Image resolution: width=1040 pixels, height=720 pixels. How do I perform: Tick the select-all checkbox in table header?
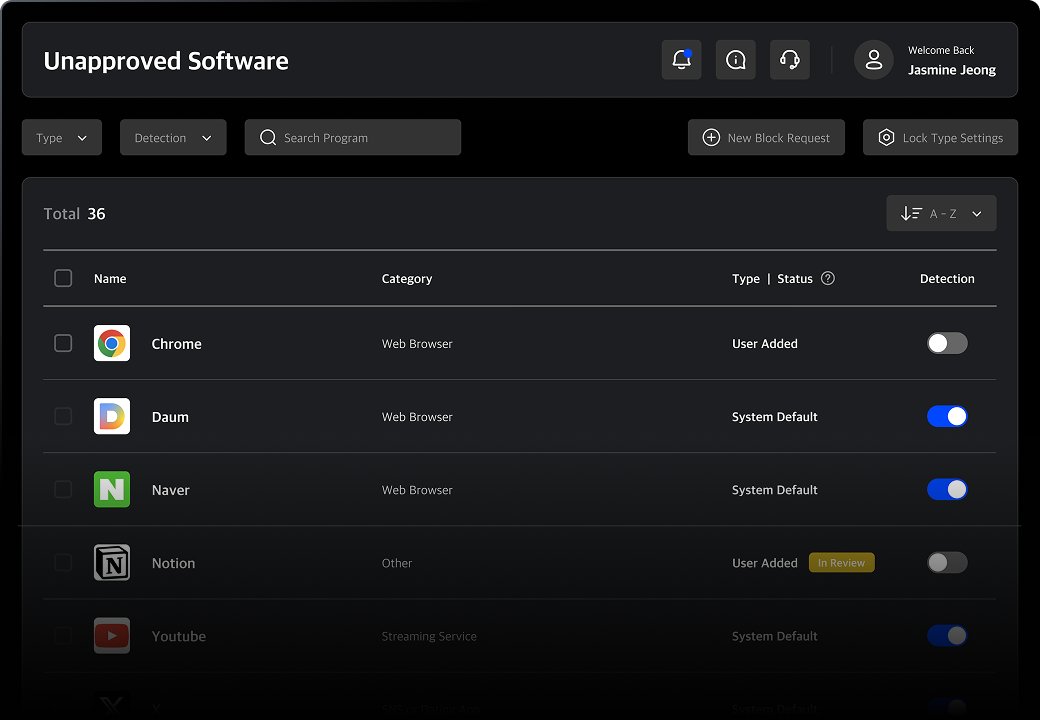[63, 278]
